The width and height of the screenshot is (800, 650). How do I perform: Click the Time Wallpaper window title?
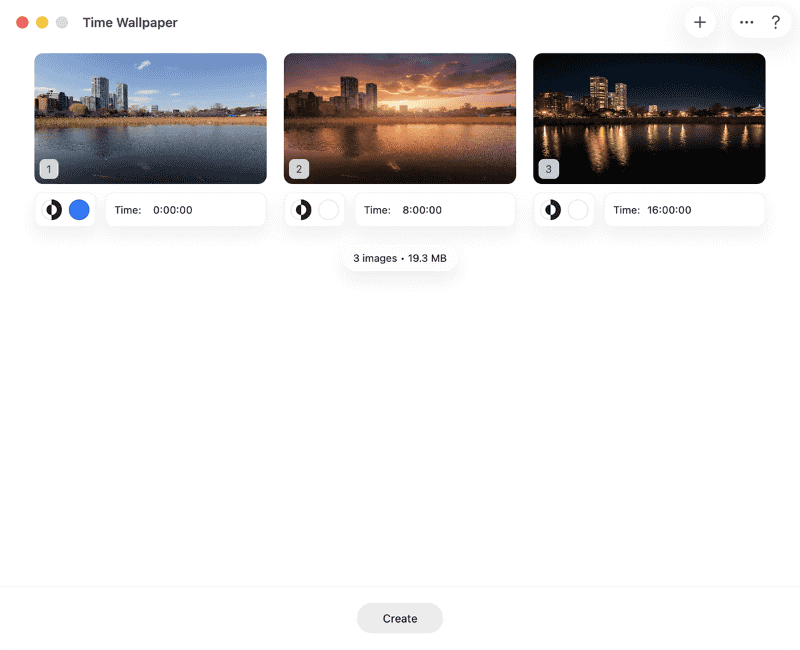[x=130, y=22]
